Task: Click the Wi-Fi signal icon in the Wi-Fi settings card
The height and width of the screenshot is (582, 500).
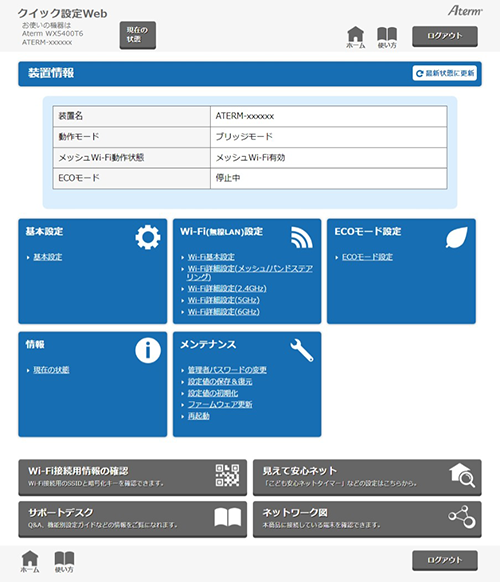Action: (x=301, y=238)
